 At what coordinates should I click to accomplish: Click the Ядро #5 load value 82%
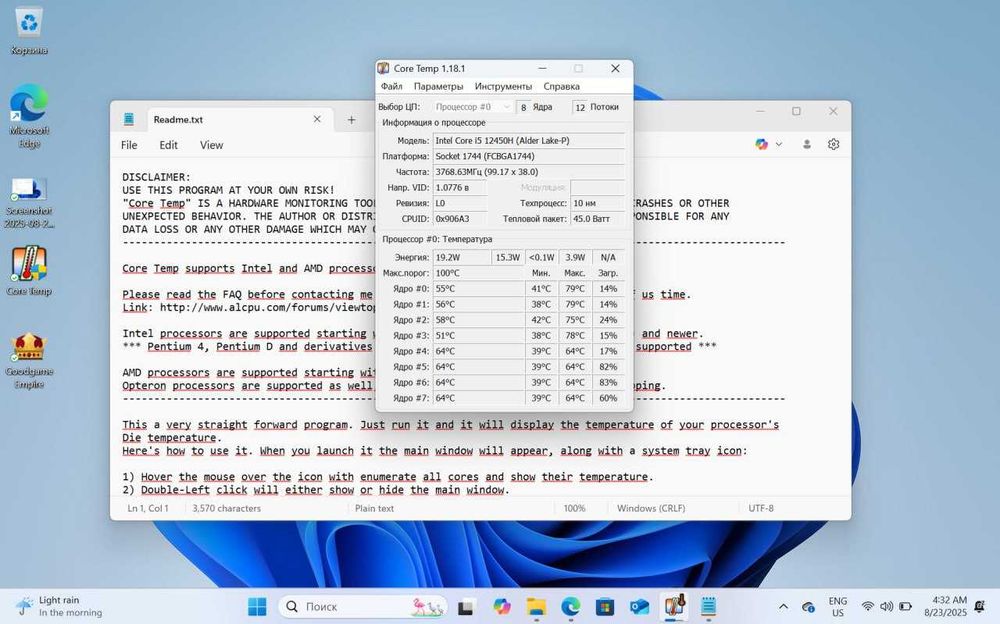[x=608, y=367]
